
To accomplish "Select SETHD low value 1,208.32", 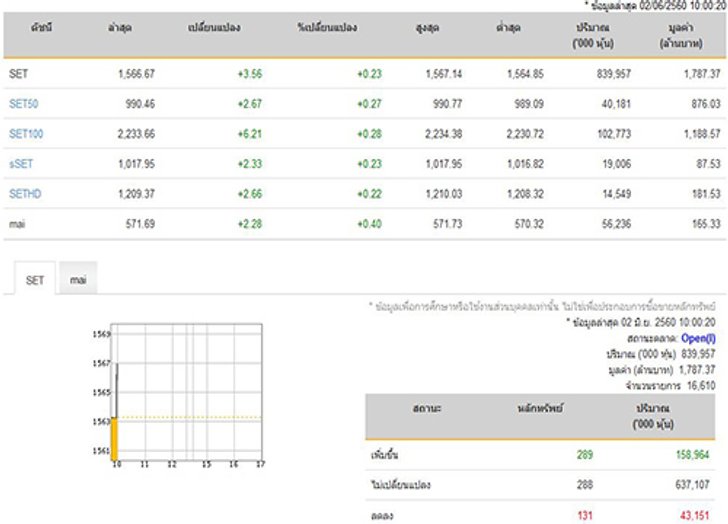I will (525, 194).
